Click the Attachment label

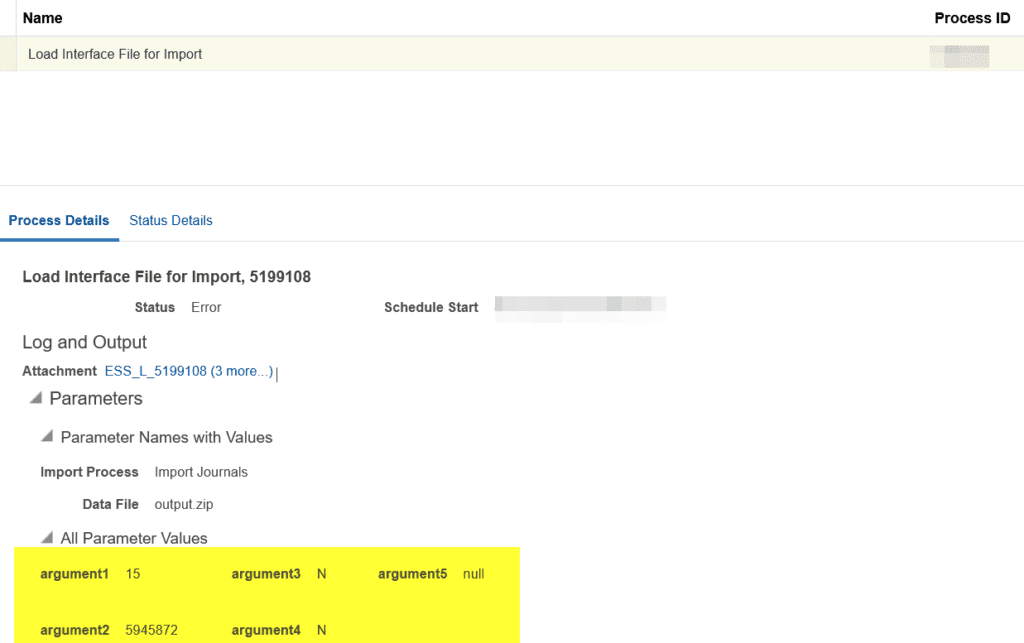coord(59,371)
